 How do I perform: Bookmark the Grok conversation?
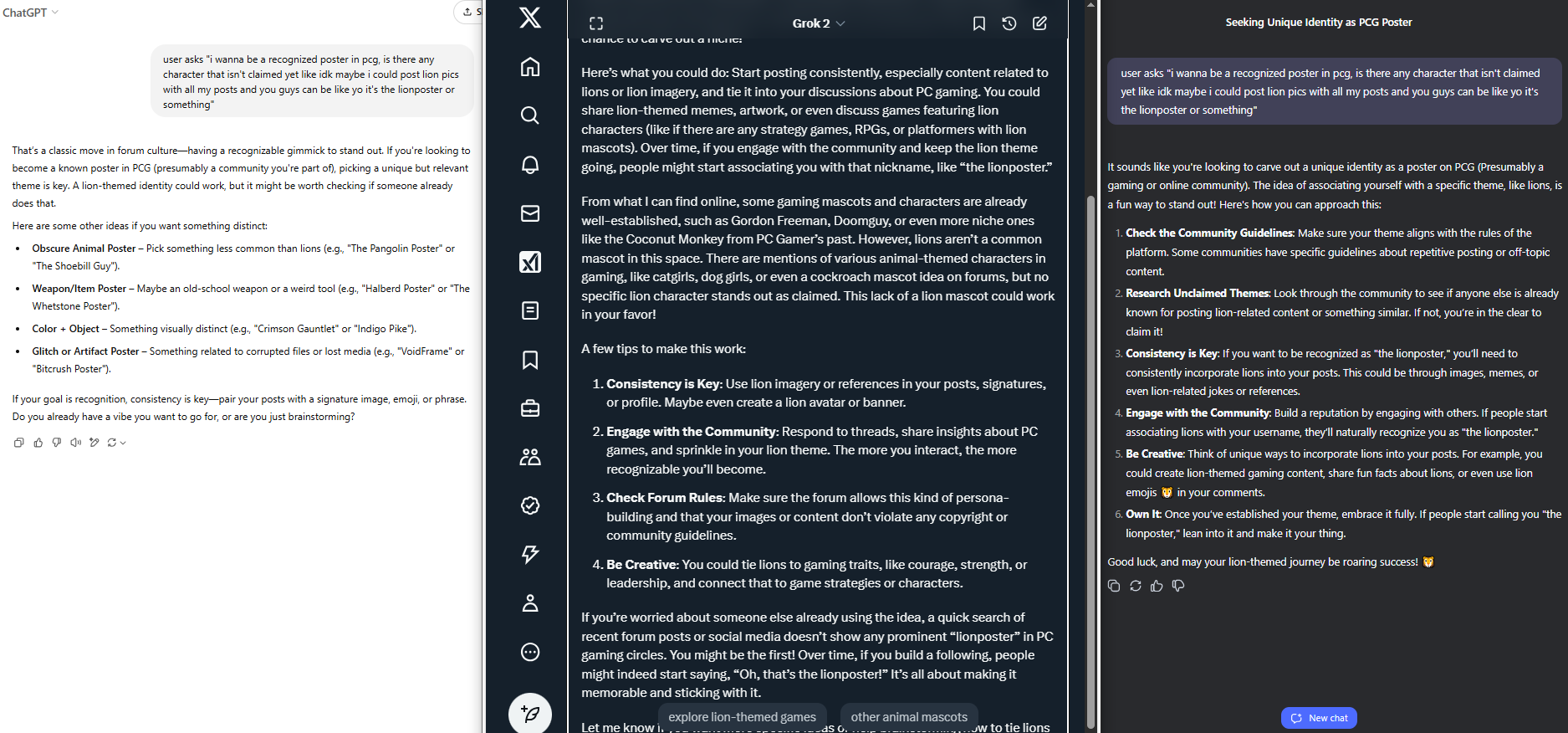point(979,23)
